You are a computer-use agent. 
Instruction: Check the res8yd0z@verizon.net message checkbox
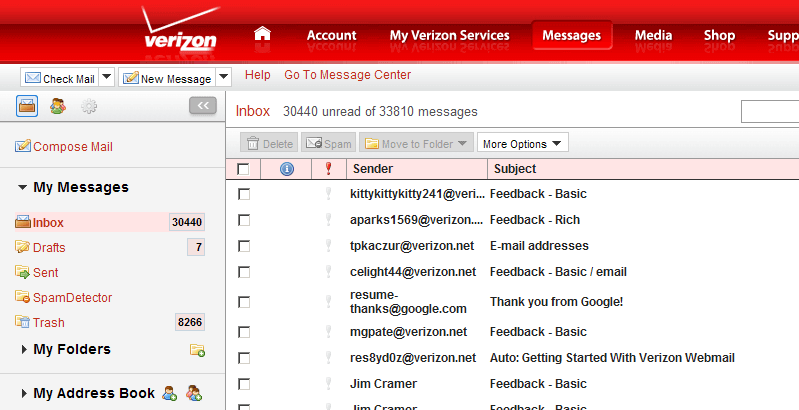(244, 358)
